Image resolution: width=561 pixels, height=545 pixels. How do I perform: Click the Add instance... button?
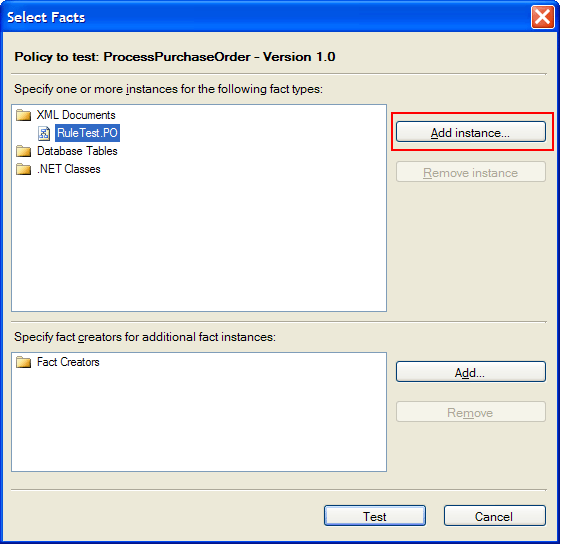tap(470, 132)
